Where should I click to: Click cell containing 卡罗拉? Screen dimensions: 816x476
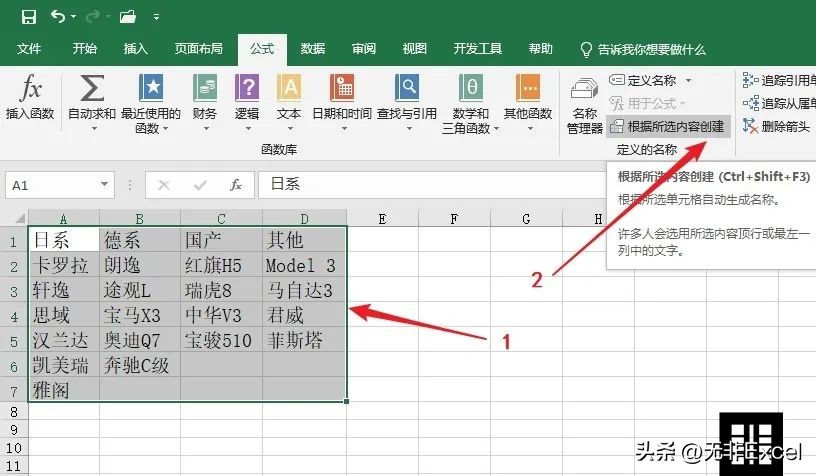63,265
